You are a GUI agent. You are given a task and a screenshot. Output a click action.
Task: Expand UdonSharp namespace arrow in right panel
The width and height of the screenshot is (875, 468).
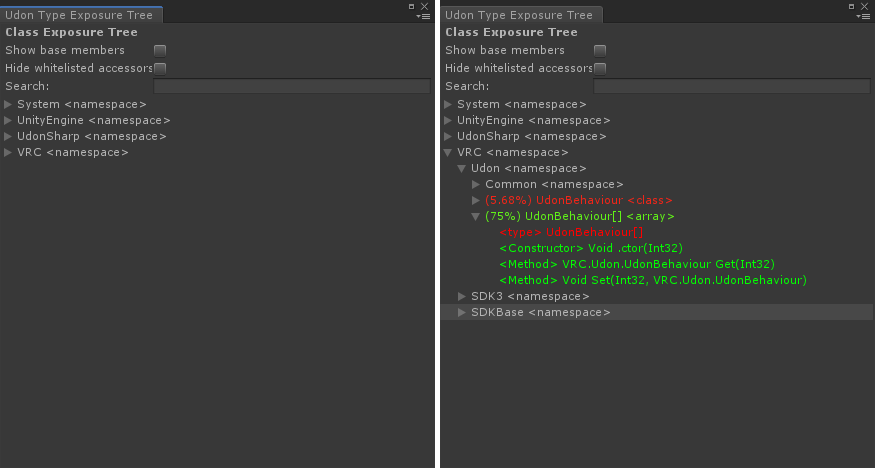pos(448,137)
